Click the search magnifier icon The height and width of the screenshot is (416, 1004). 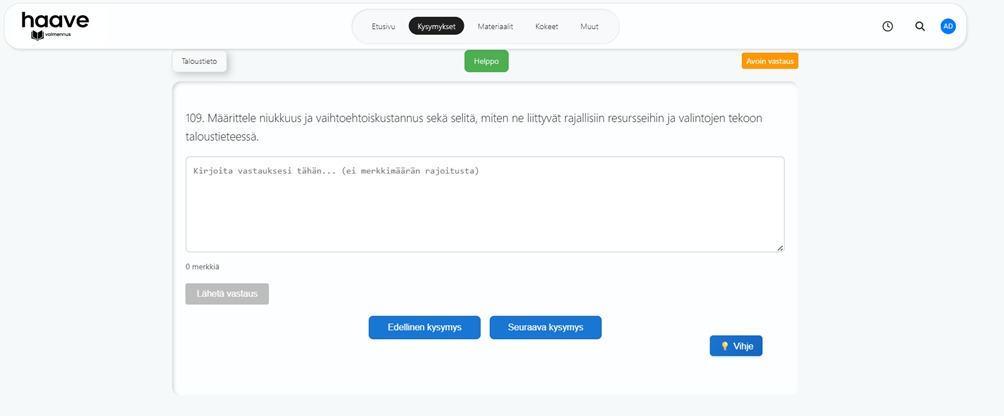tap(920, 26)
